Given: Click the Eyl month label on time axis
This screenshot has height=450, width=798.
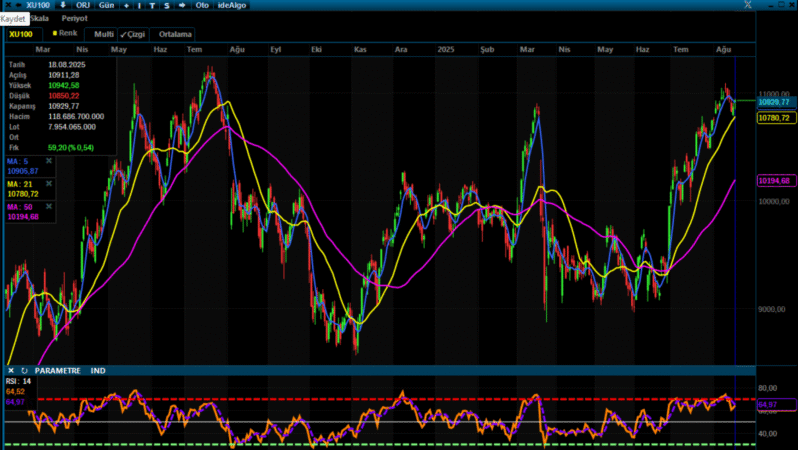Looking at the screenshot, I should tap(276, 49).
